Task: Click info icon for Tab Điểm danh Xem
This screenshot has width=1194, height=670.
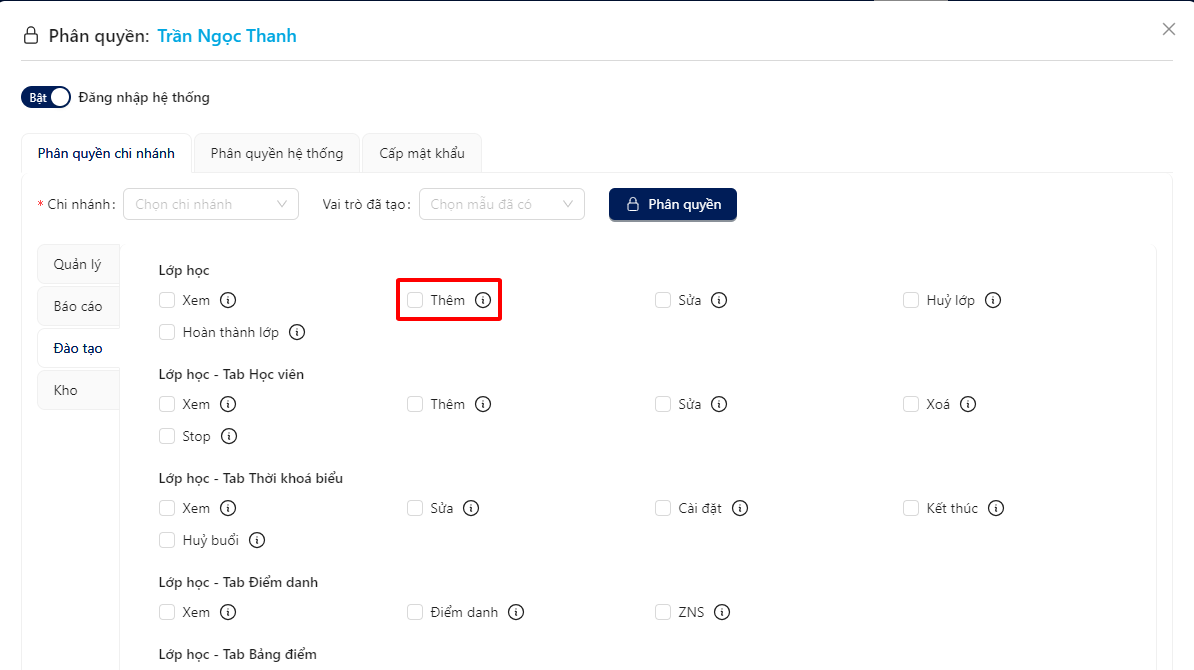Action: click(x=228, y=612)
